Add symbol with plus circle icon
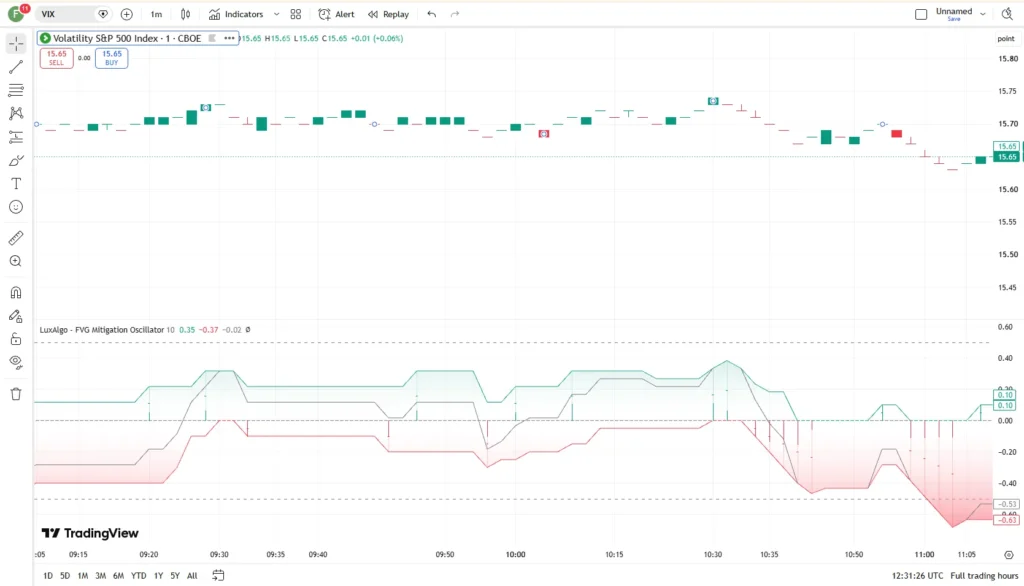 click(127, 14)
